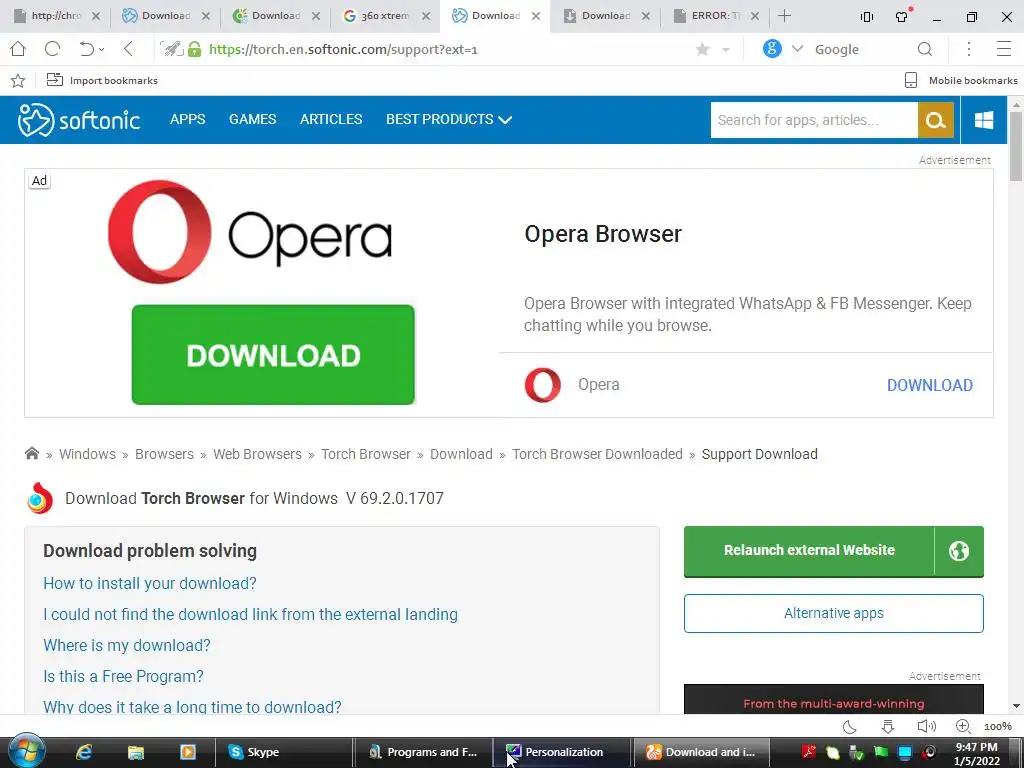Navigate back with the back arrow
Viewport: 1024px width, 768px height.
(129, 49)
